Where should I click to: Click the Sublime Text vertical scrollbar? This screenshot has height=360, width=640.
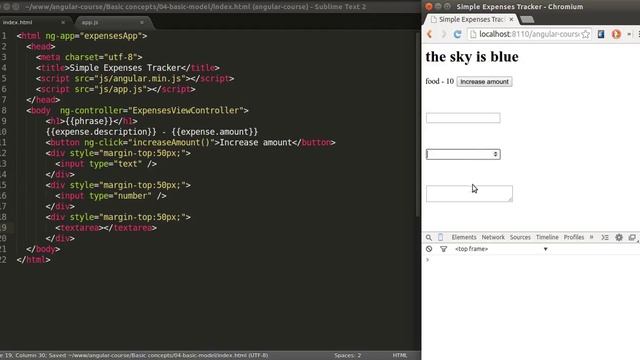coord(418,124)
